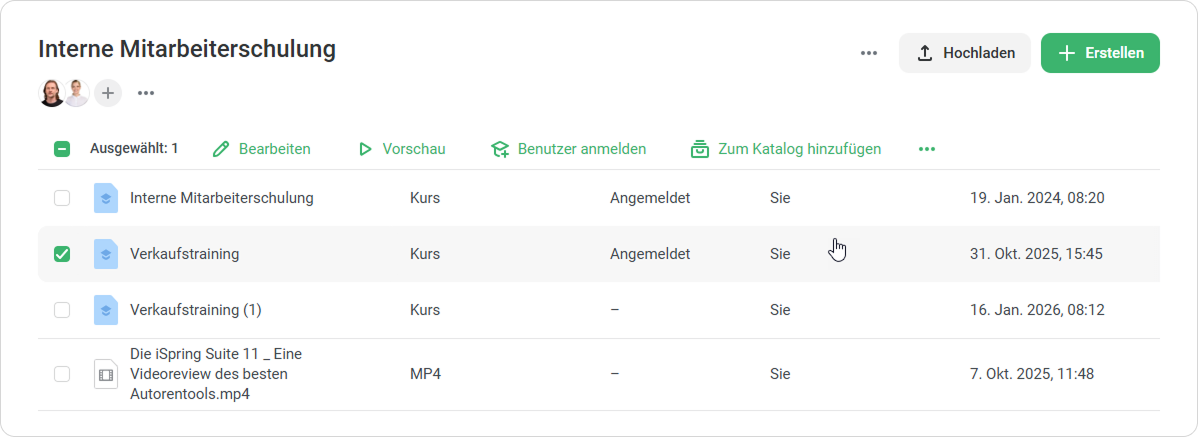
Task: Click the Zum Katalog hinzufügen icon
Action: coord(700,149)
